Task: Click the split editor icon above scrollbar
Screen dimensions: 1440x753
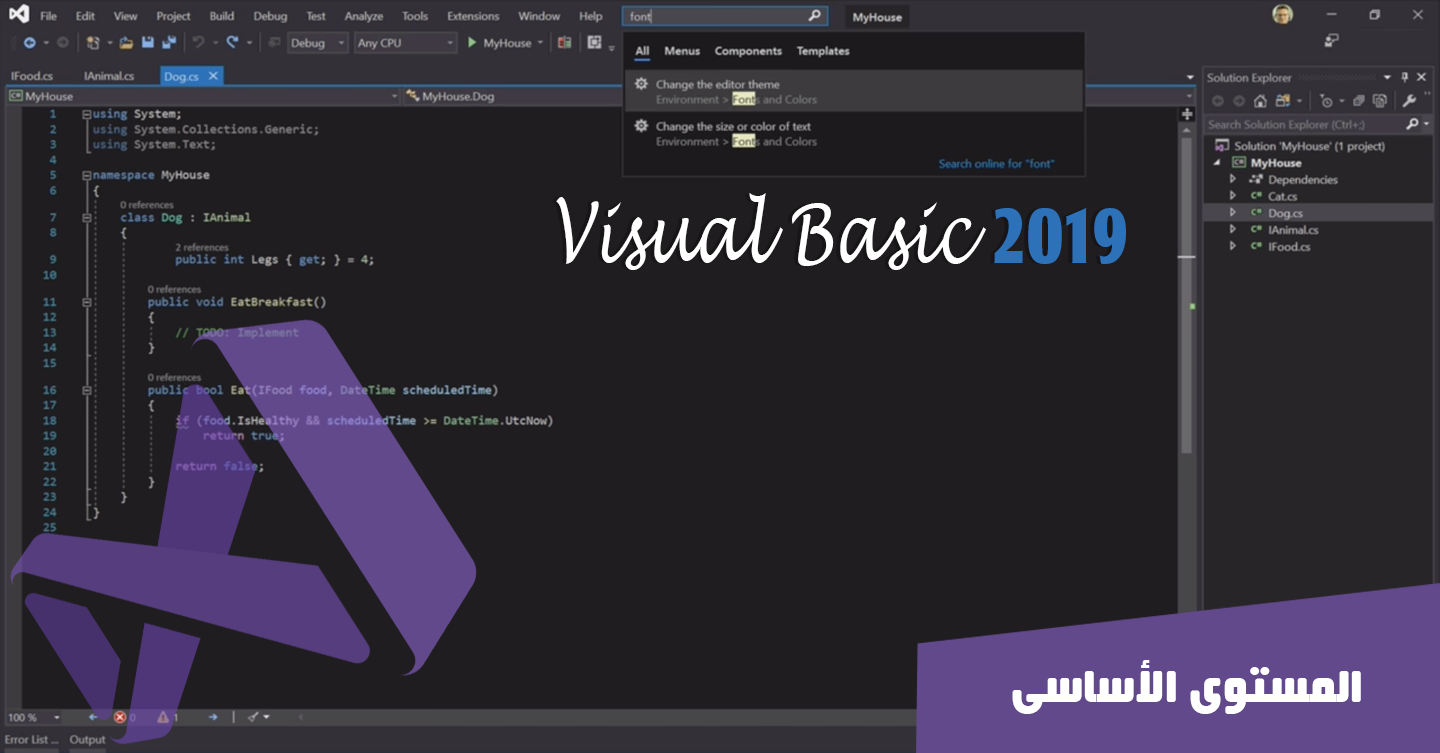Action: pos(1187,114)
